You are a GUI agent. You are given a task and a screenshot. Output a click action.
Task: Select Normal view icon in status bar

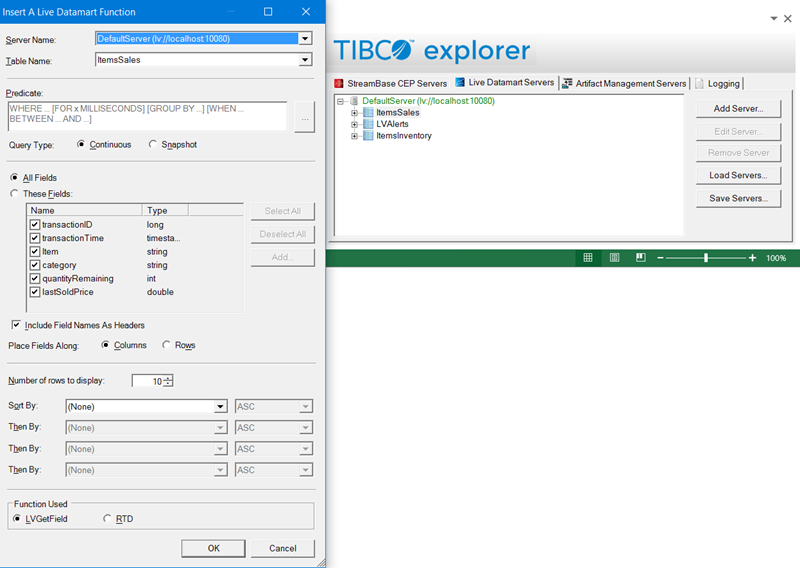tap(588, 258)
